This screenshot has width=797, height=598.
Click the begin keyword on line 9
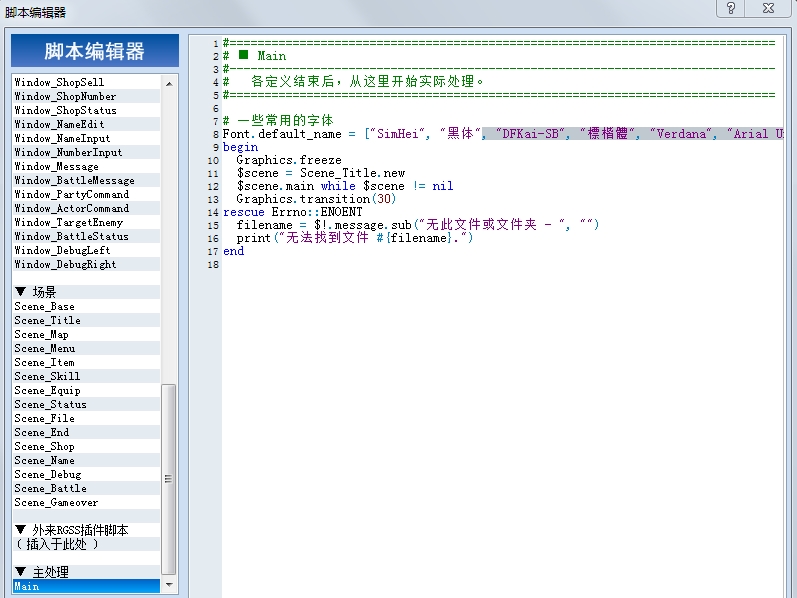tap(240, 147)
